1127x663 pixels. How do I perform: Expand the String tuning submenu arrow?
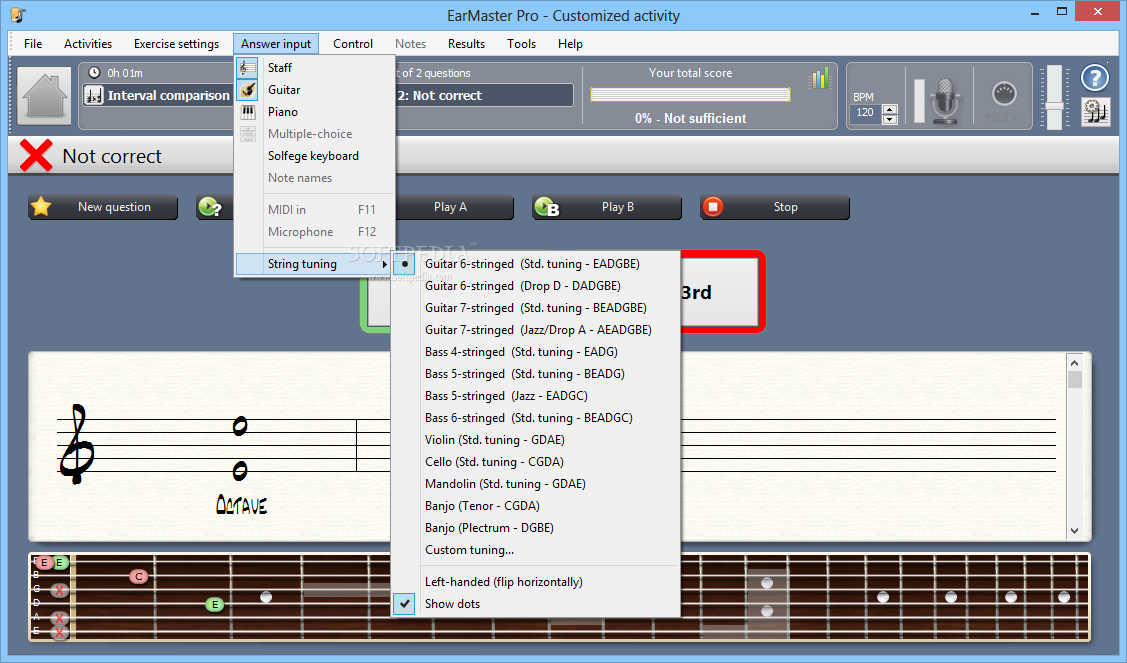point(385,264)
